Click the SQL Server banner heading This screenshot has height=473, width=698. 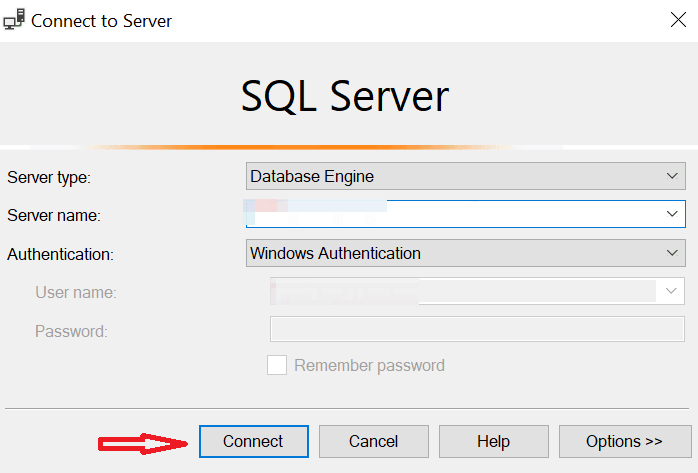coord(345,97)
